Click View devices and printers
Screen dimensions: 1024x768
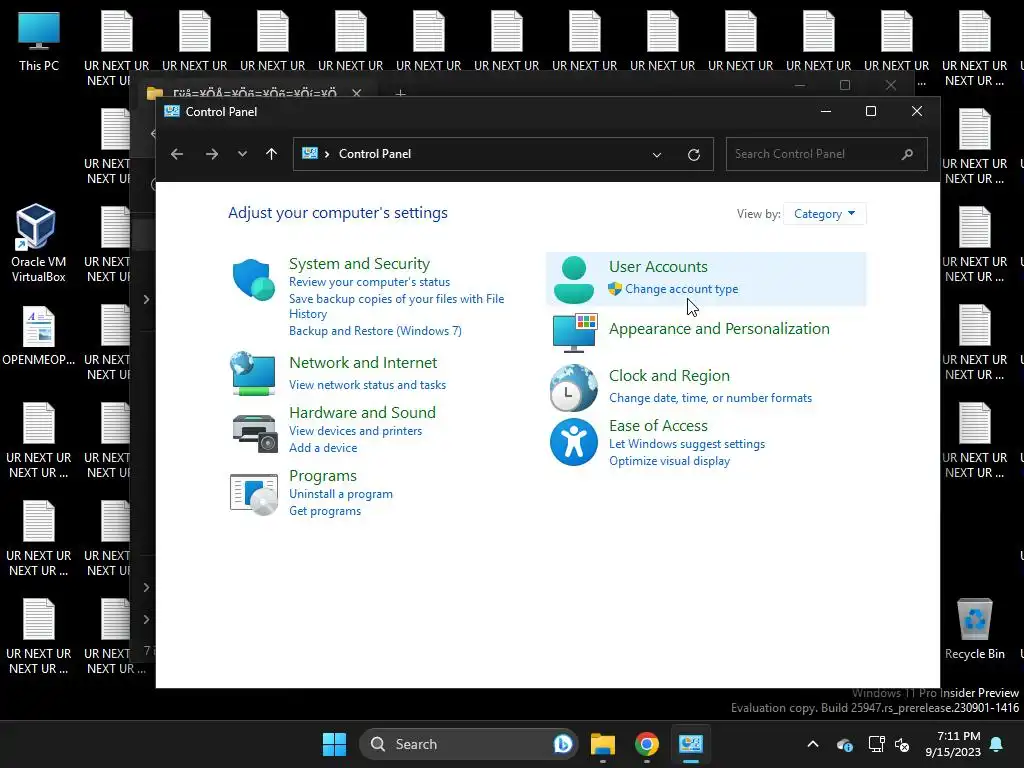tap(355, 431)
